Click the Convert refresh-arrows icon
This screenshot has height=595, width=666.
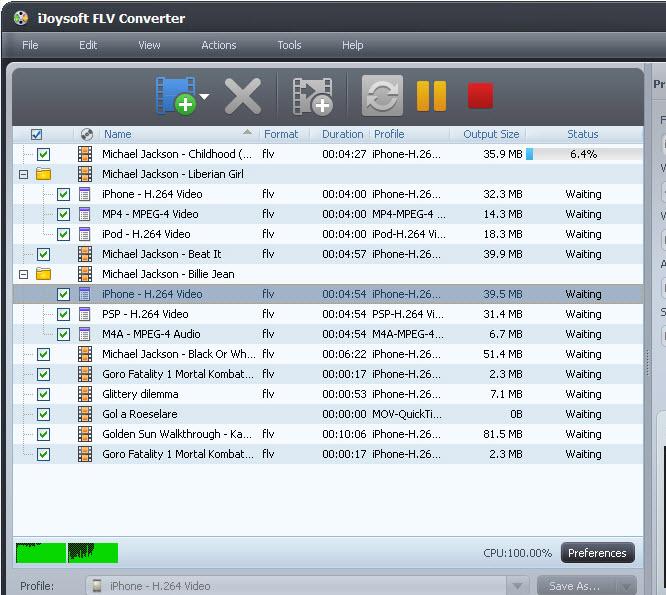pos(382,96)
